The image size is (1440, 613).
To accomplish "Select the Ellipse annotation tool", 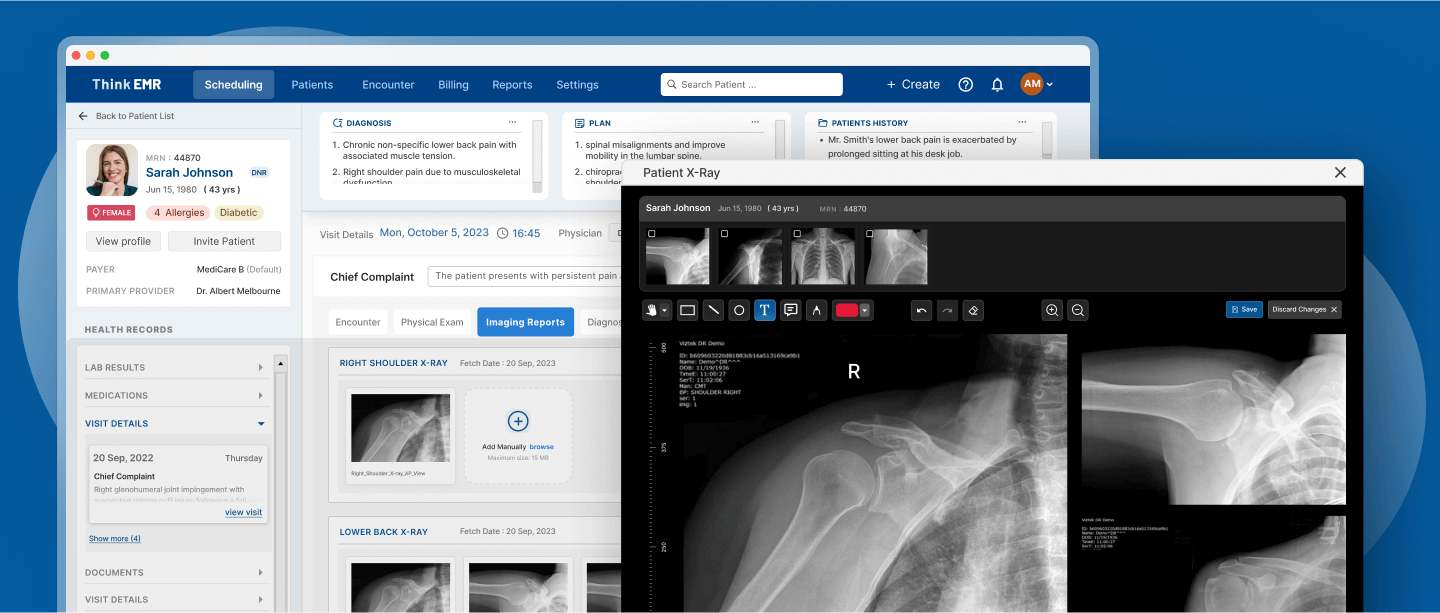I will [x=739, y=310].
